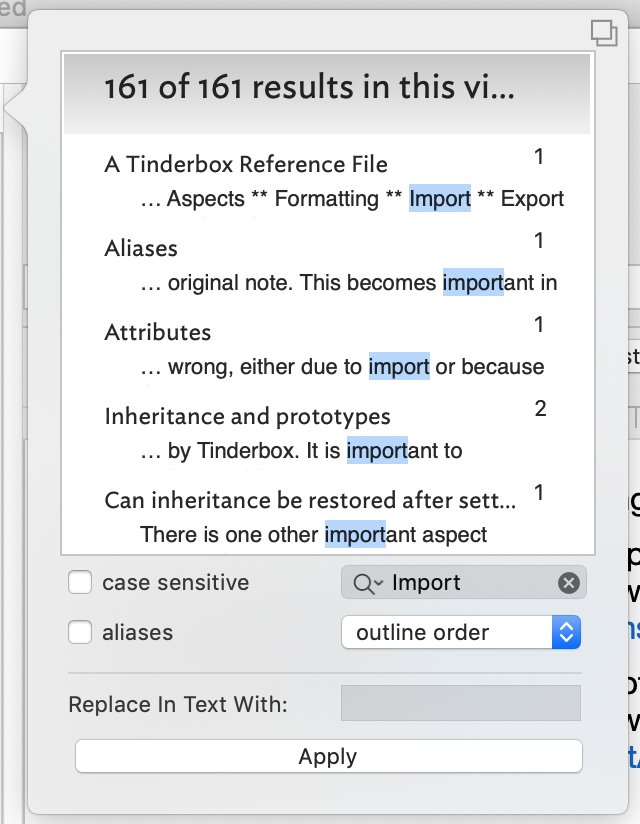This screenshot has width=640, height=824.
Task: Click the 'wrong, either due to import' snippet
Action: pos(343,367)
